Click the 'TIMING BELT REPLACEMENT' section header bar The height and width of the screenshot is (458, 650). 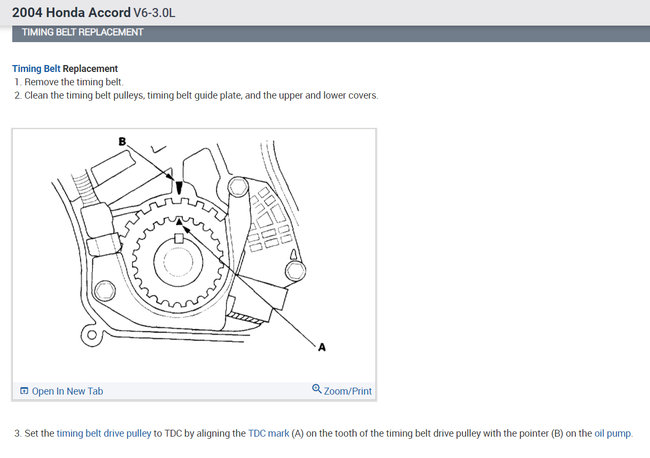(331, 33)
